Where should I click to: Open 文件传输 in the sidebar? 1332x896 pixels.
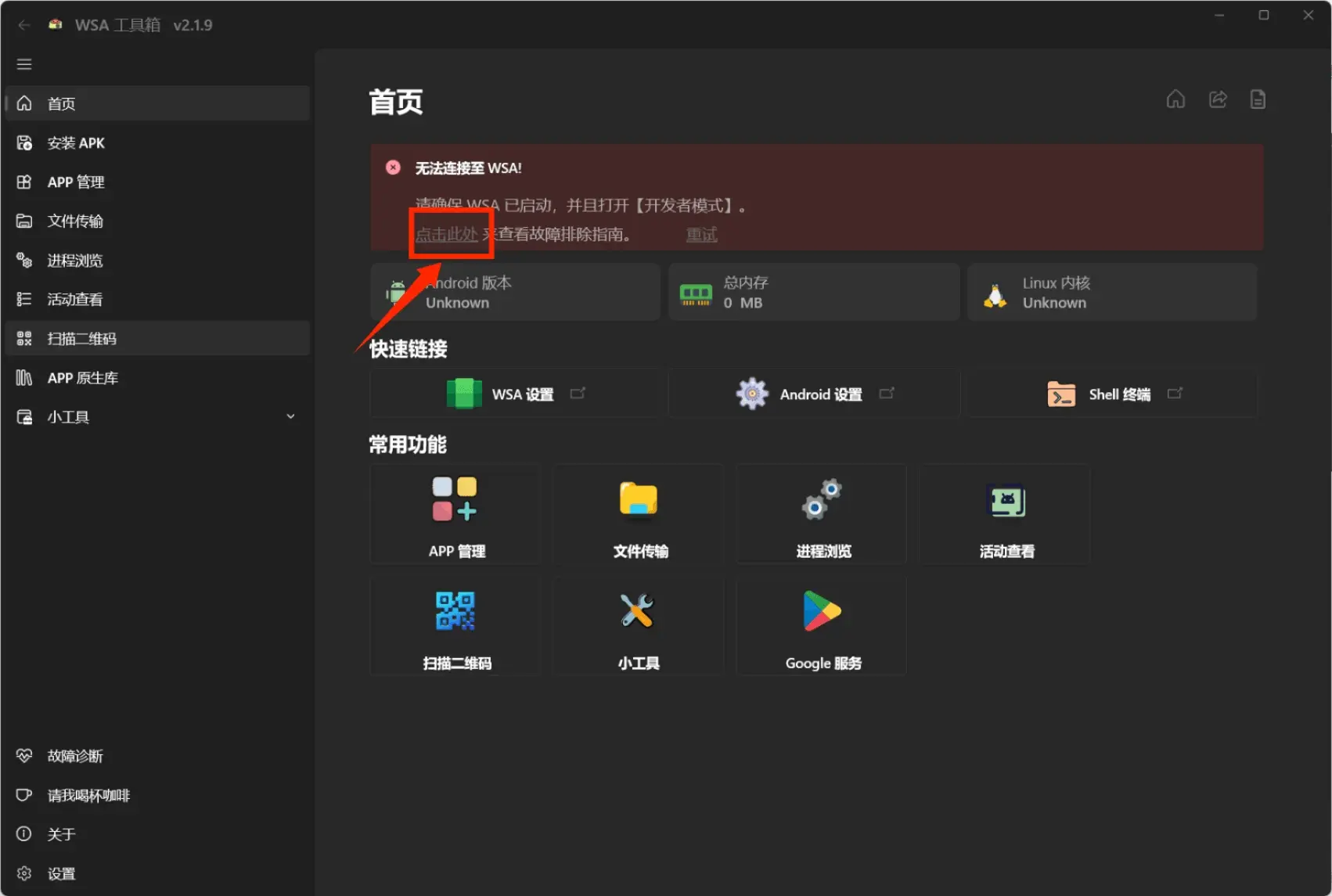(157, 221)
